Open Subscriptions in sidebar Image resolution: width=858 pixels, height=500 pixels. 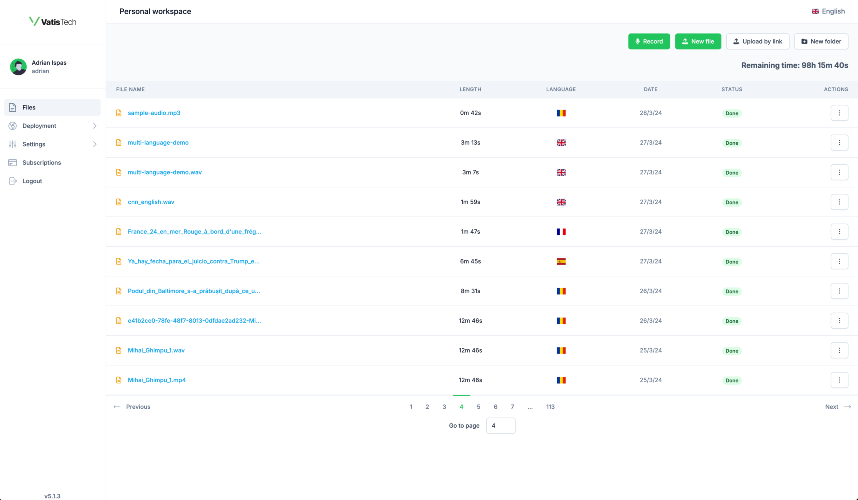(53, 162)
